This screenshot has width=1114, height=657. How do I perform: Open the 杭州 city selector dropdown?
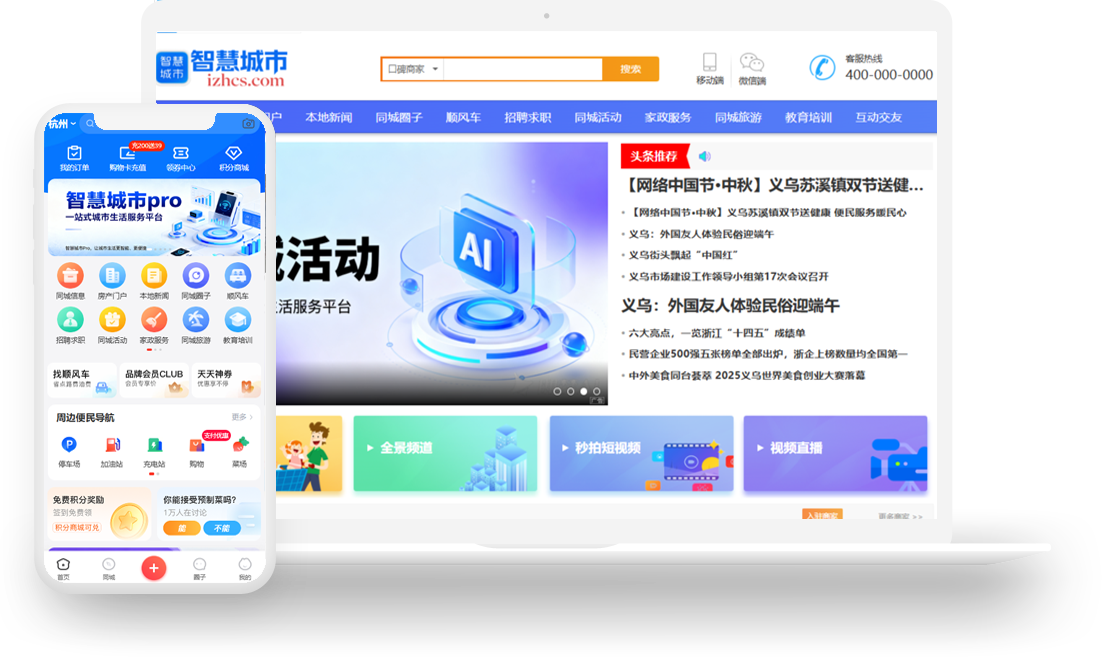[x=62, y=124]
